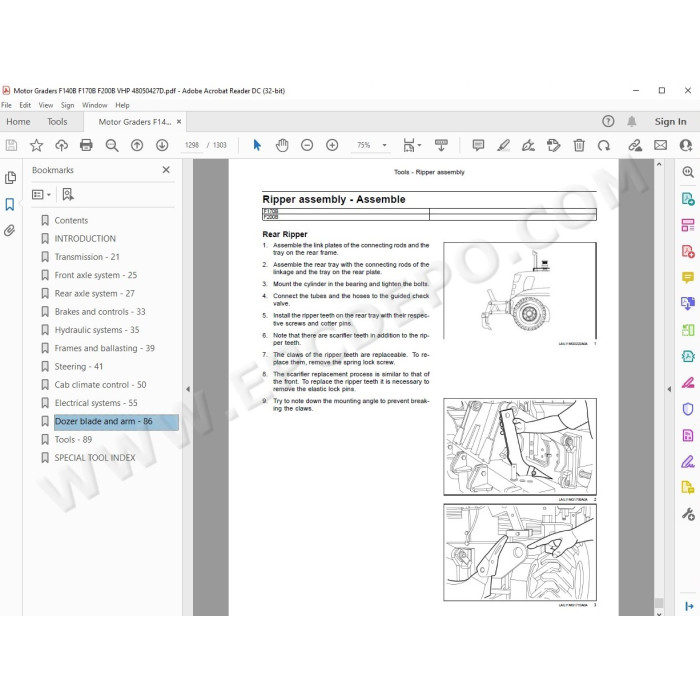The height and width of the screenshot is (700, 700).
Task: Open Protect shield tool in right pane
Action: coord(688,409)
